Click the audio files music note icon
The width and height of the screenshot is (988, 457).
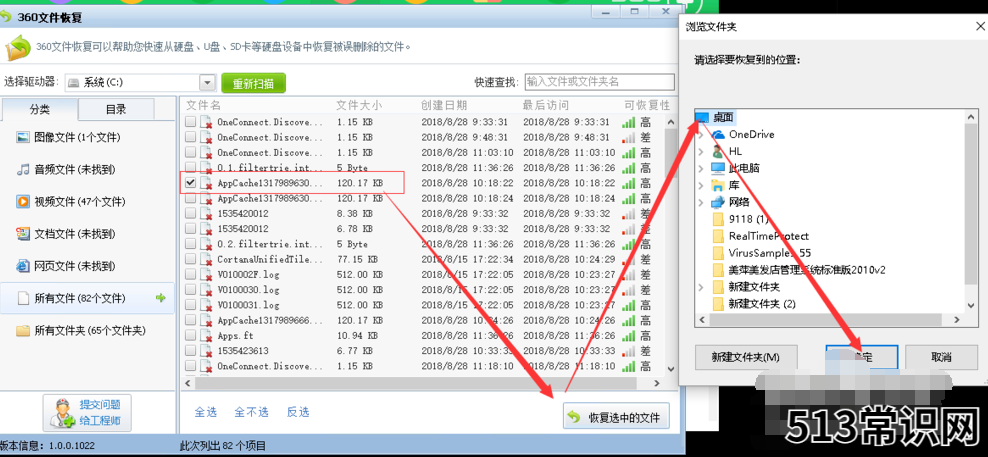(23, 170)
